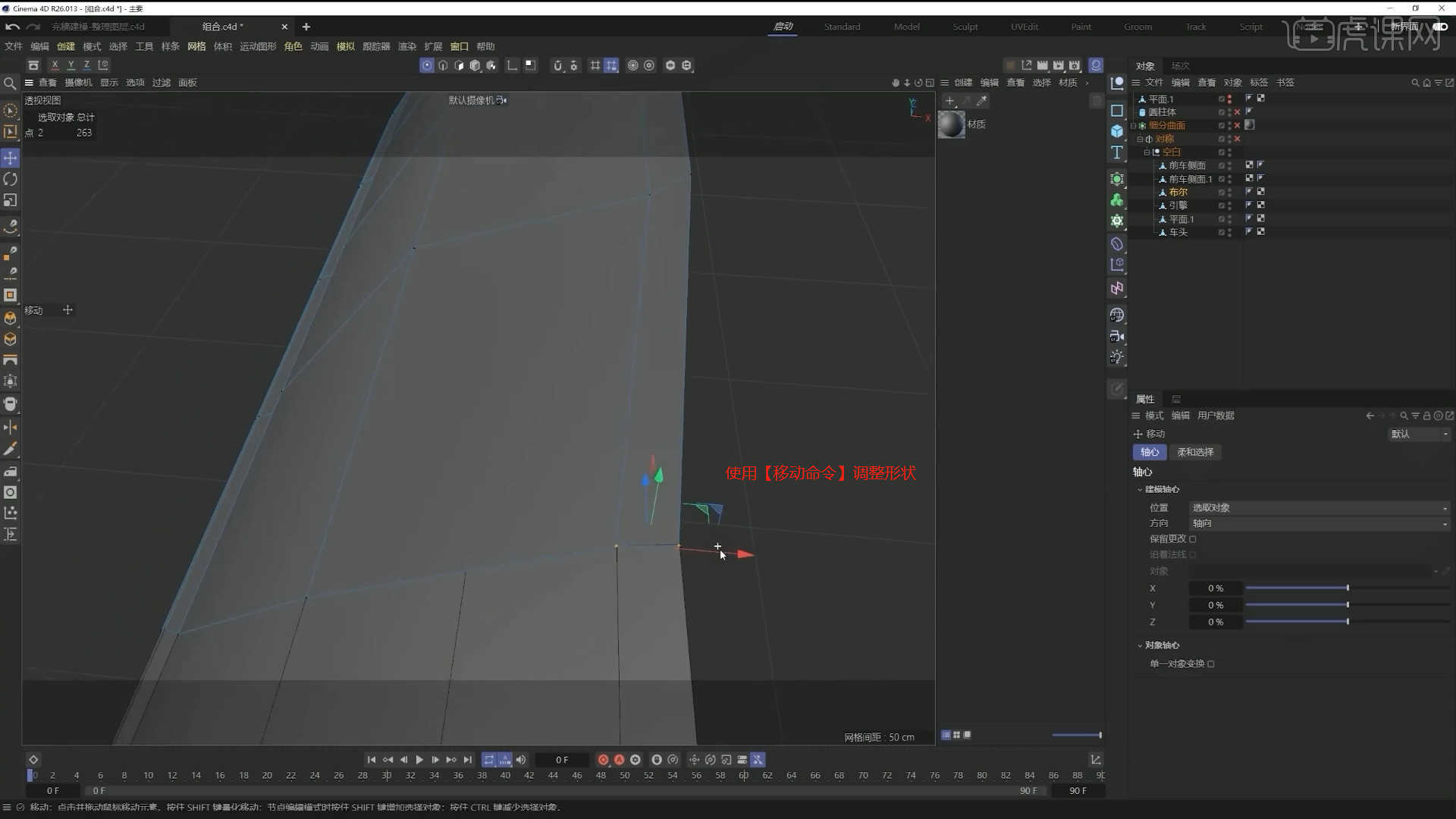
Task: Close the 组合.c4d document tab
Action: 284,27
